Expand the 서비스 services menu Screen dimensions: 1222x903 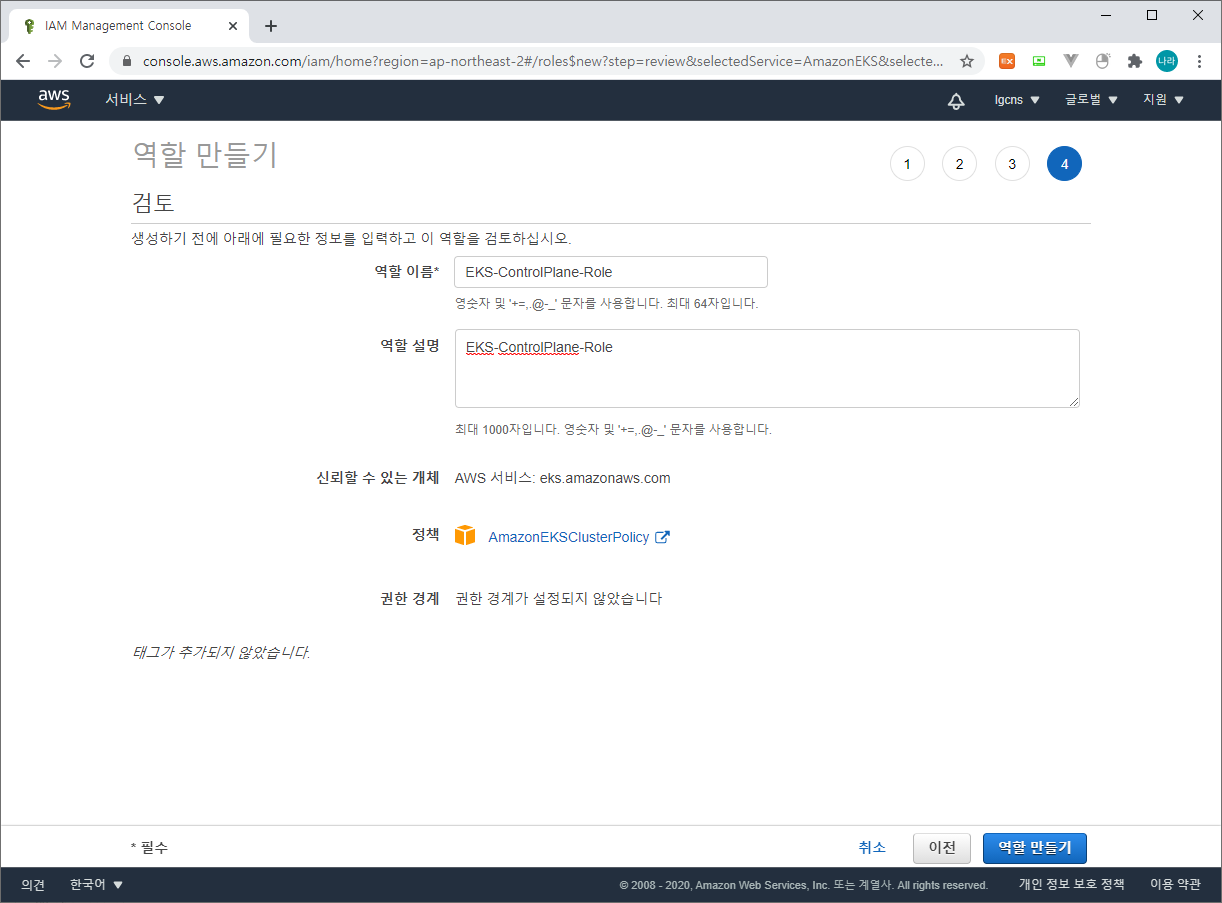point(135,99)
